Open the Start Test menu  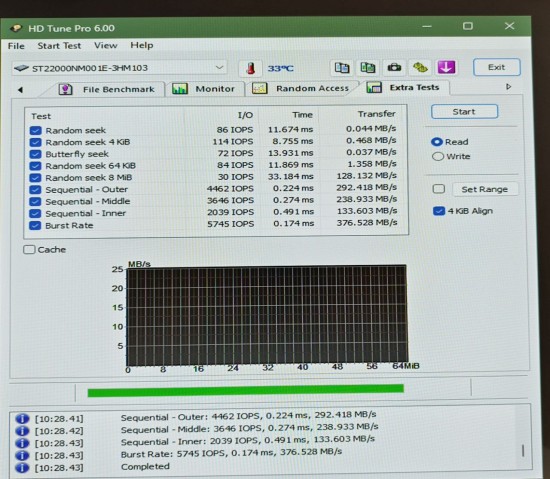click(x=59, y=46)
